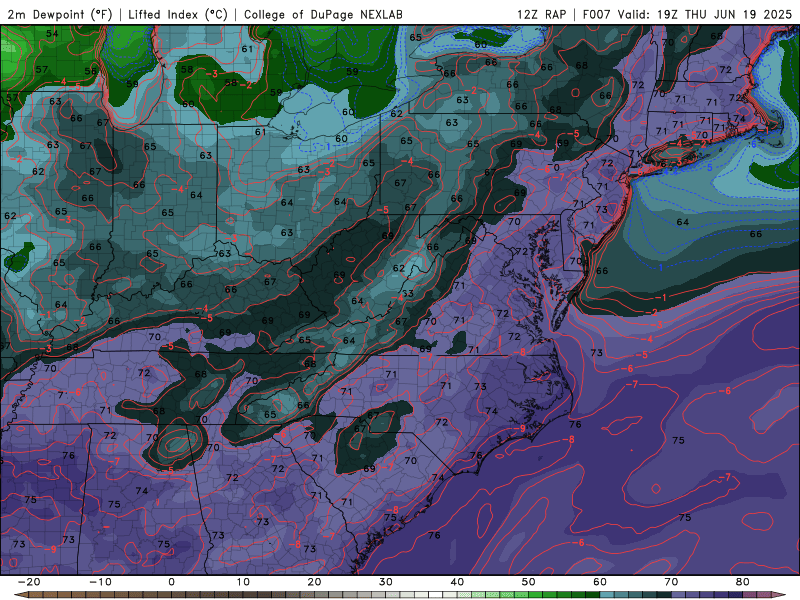Click the -20 value on the color scale
Viewport: 800px width, 600px height.
(29, 582)
